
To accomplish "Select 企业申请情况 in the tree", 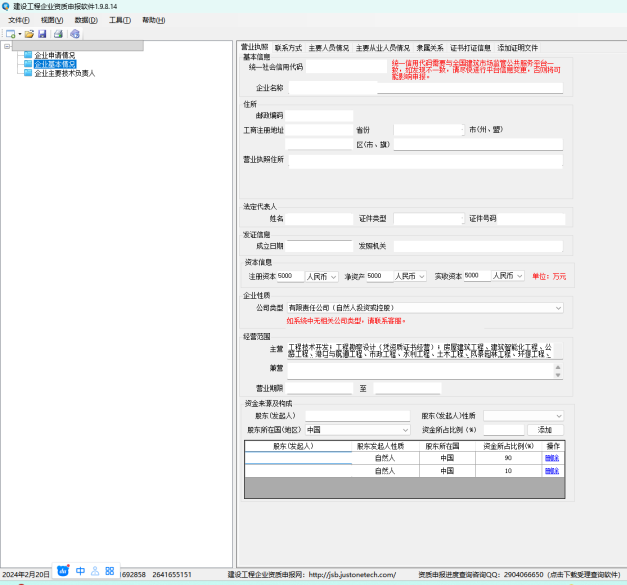I will (55, 55).
